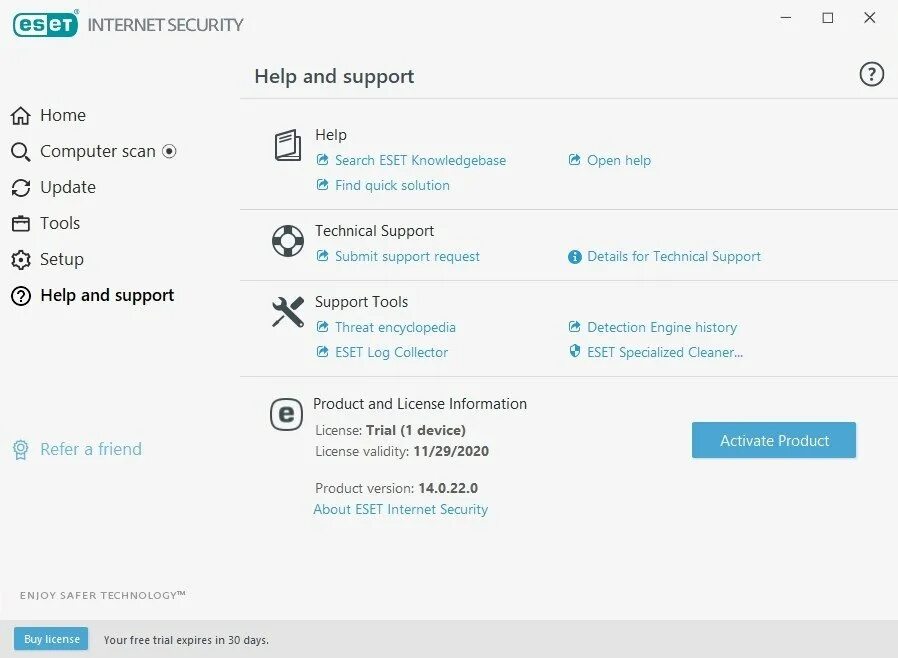Click the Tools briefcase icon
Image resolution: width=898 pixels, height=658 pixels.
point(21,224)
